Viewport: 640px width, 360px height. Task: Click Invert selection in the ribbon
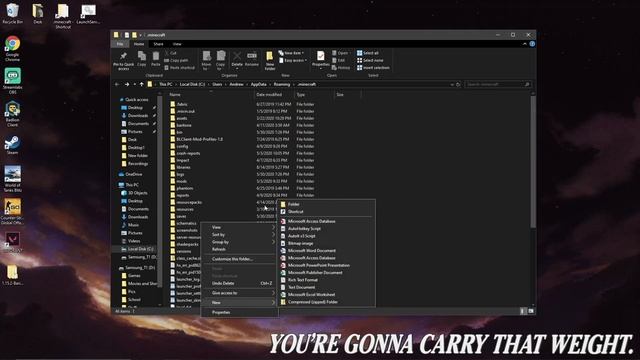373,68
